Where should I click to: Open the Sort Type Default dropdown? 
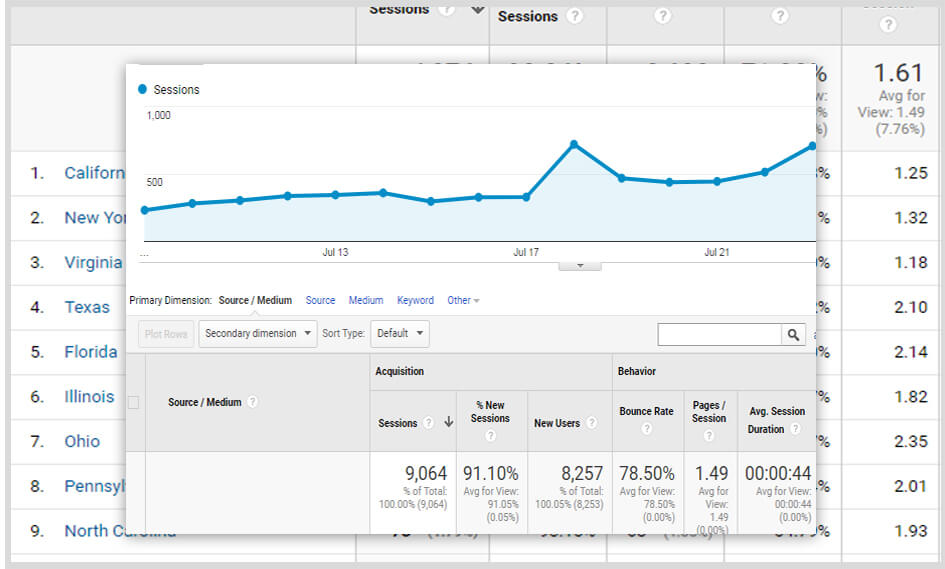400,334
